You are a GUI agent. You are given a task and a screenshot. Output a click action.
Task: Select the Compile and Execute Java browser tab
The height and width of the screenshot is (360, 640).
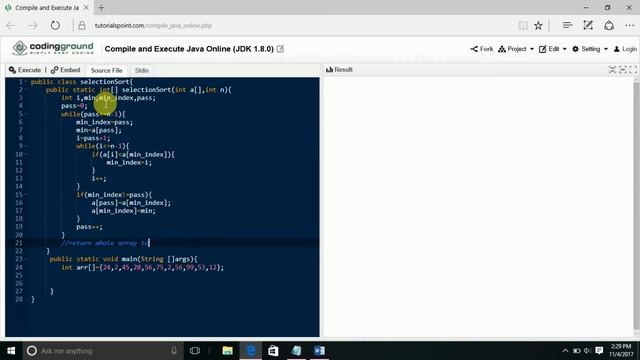46,7
